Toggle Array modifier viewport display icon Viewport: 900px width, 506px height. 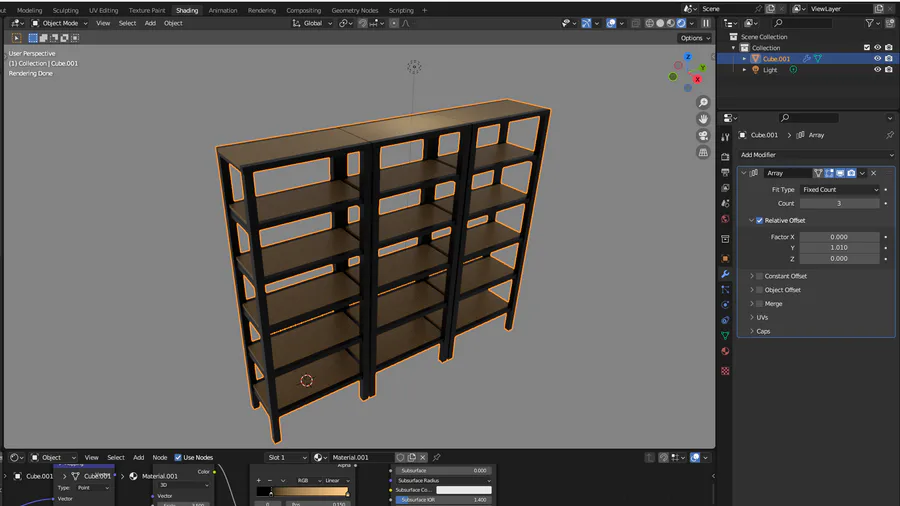[x=840, y=173]
